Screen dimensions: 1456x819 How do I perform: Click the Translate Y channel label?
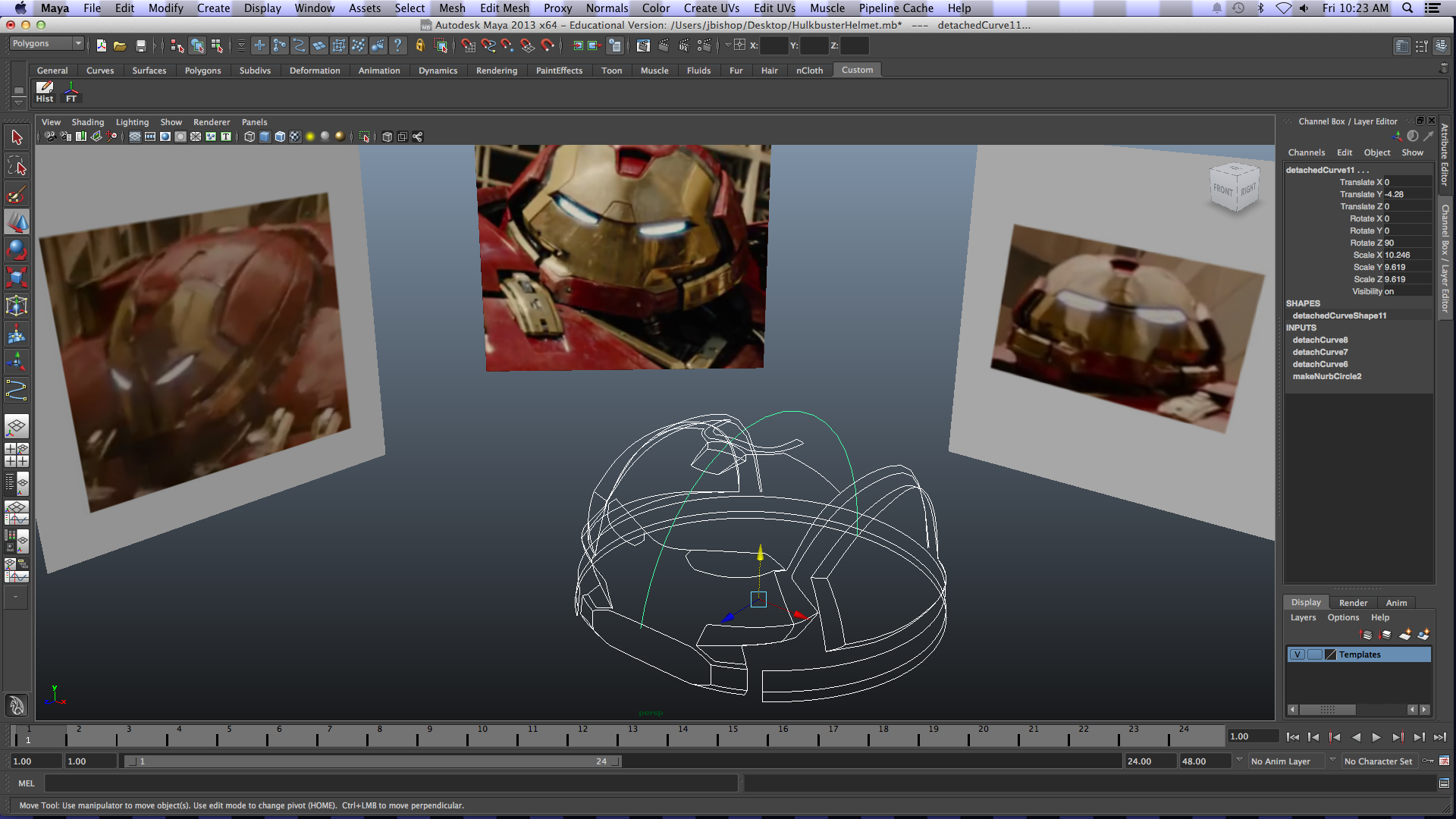point(1360,194)
